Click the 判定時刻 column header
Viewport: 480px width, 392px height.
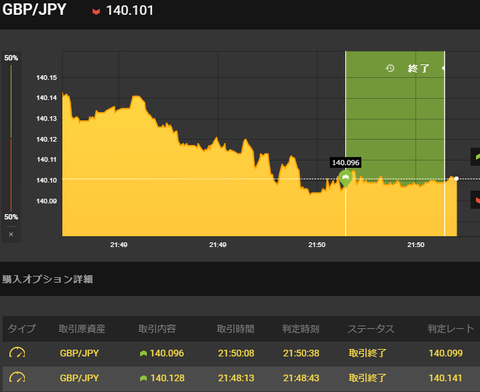pos(301,329)
